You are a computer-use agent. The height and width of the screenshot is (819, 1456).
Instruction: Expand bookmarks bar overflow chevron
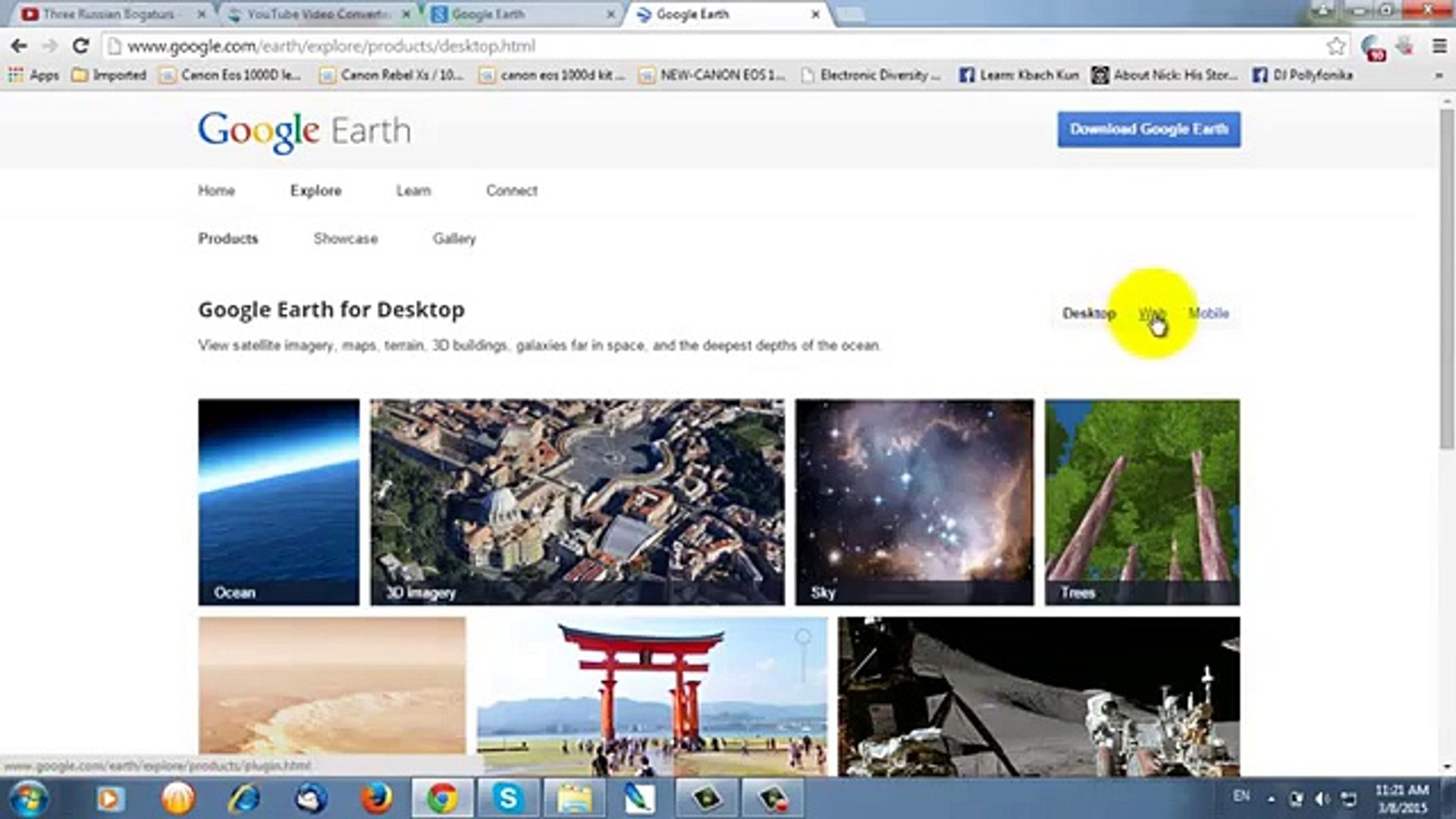click(x=1439, y=76)
